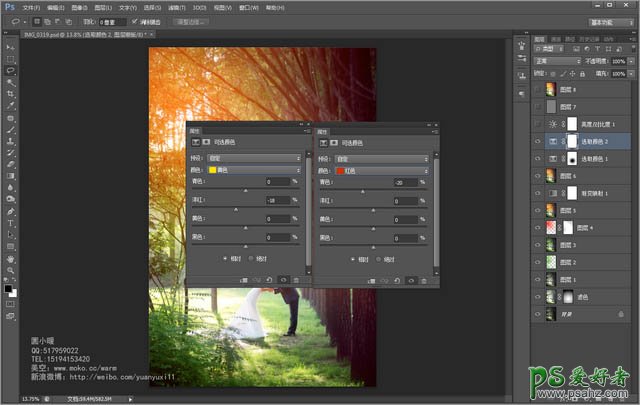Open the 文件(F) menu
Image resolution: width=640 pixels, height=405 pixels.
pyautogui.click(x=30, y=6)
